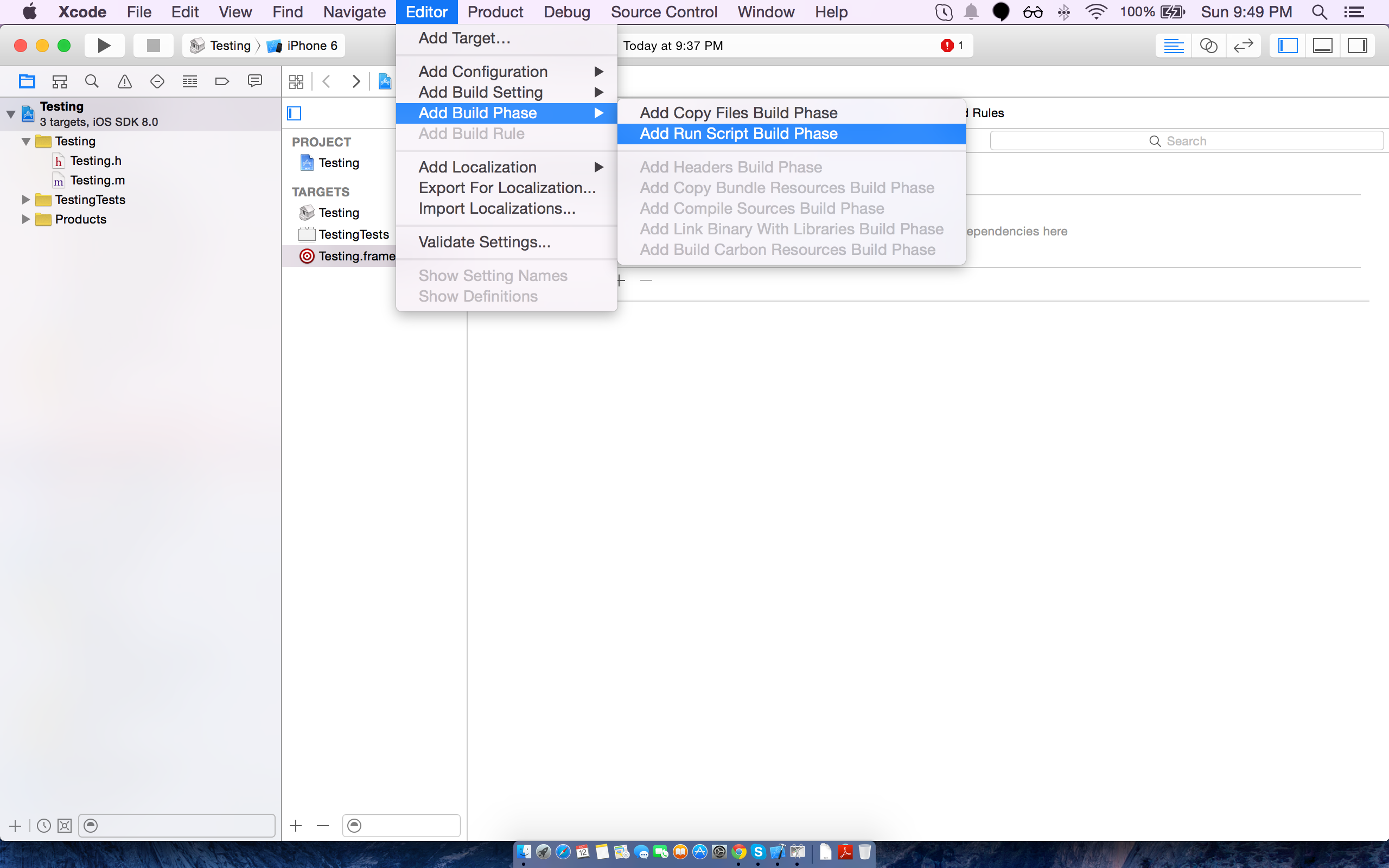This screenshot has width=1389, height=868.
Task: Expand the TestingTests folder
Action: click(26, 200)
